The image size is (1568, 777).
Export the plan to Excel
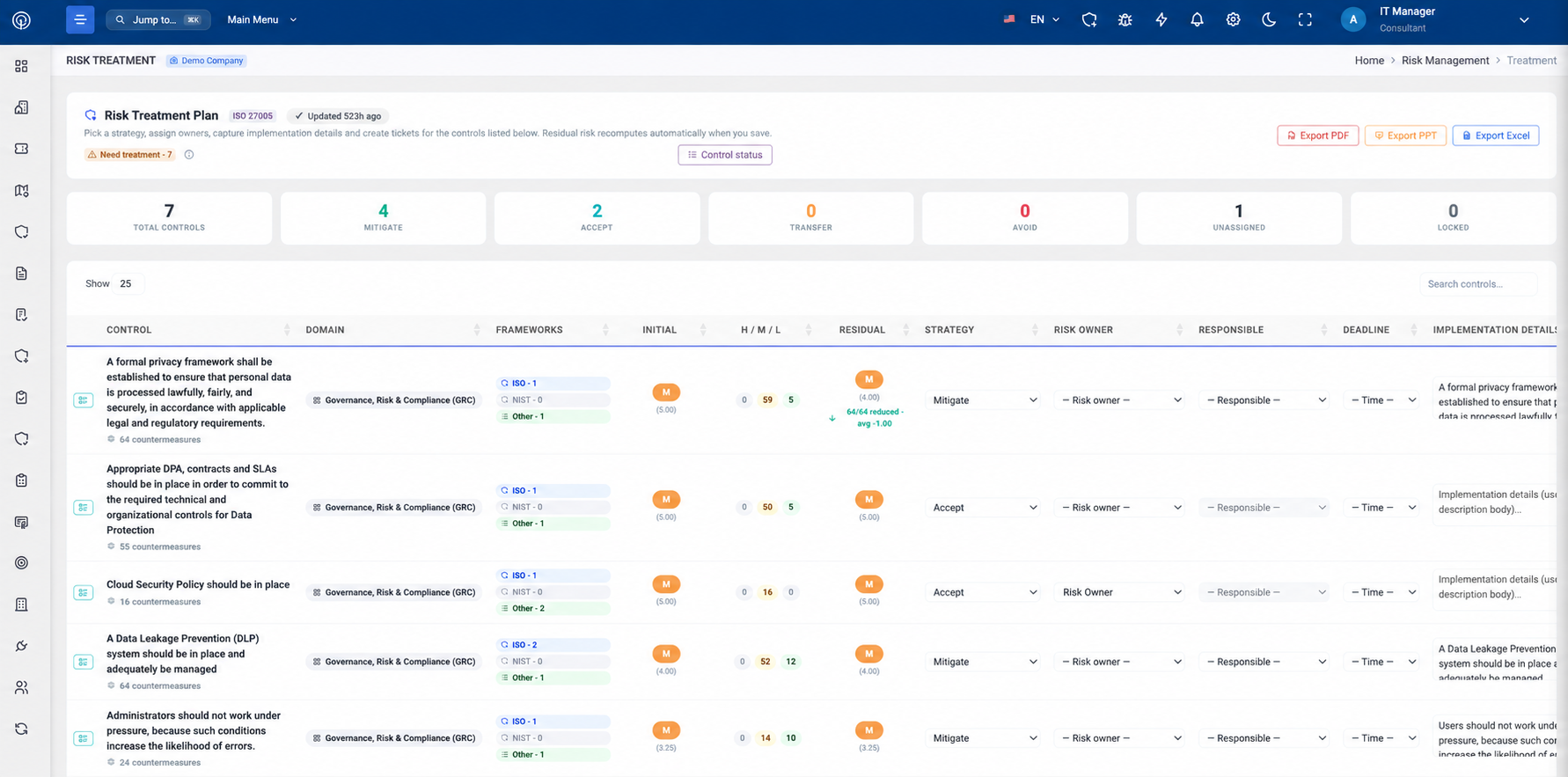pyautogui.click(x=1496, y=136)
